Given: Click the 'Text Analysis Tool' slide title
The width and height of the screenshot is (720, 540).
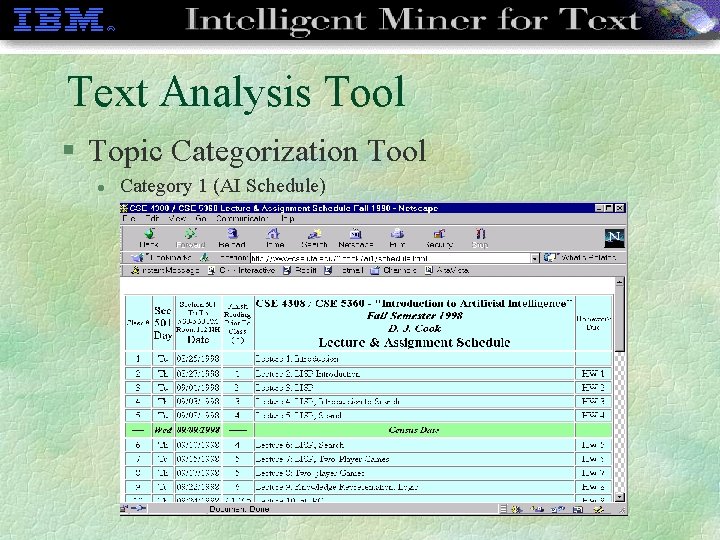Looking at the screenshot, I should pyautogui.click(x=236, y=92).
